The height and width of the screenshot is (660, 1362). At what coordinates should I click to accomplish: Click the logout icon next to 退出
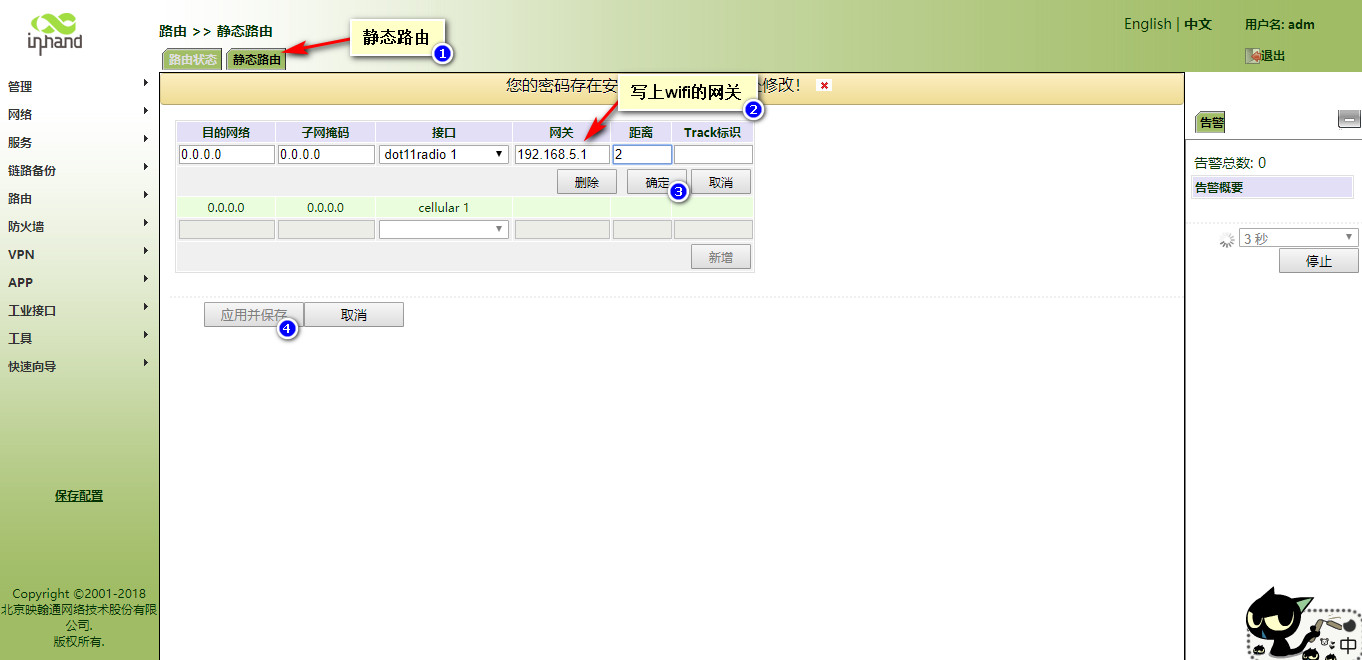click(1252, 56)
